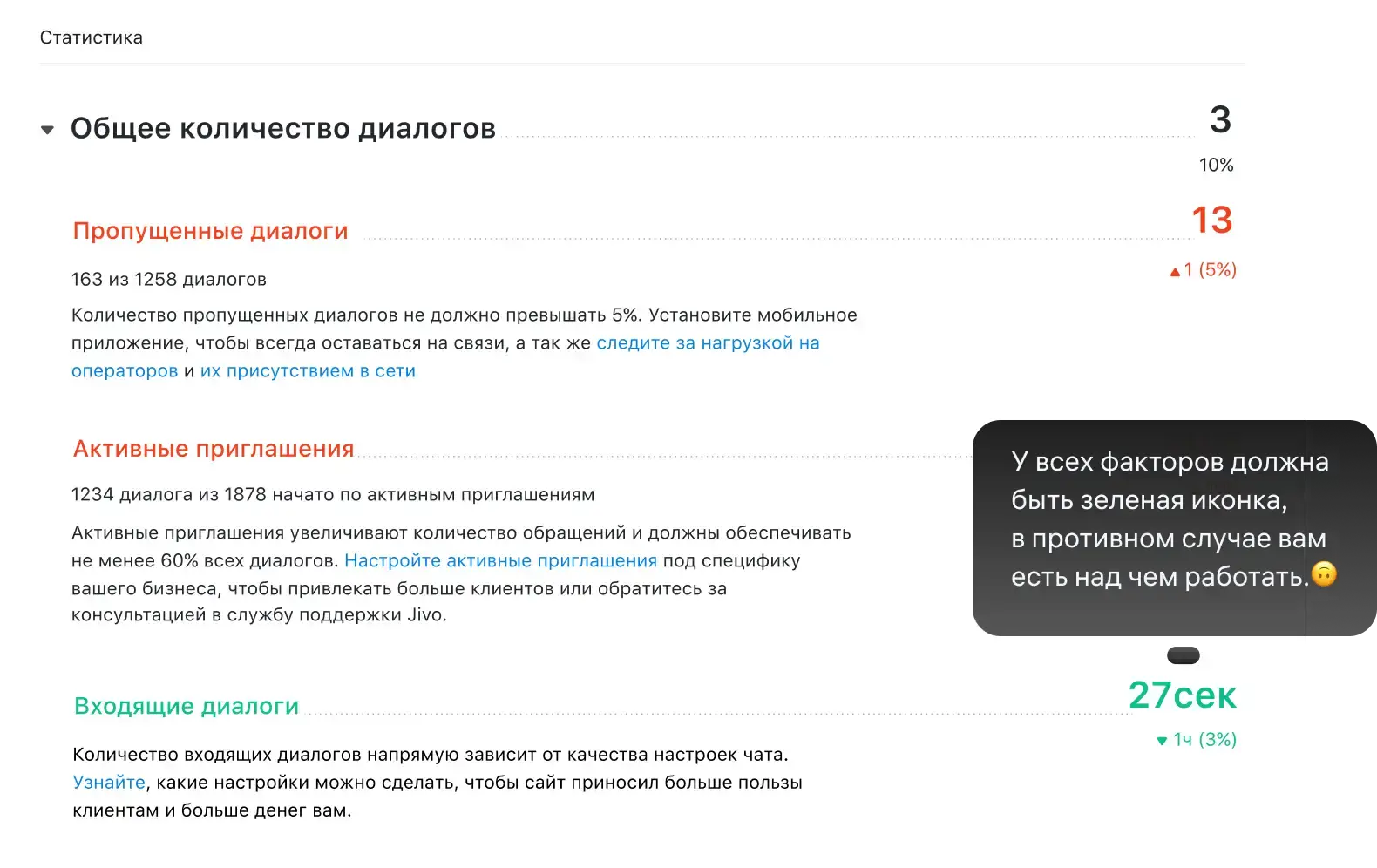Click the winking emoji in the tooltip
The height and width of the screenshot is (868, 1377).
click(1326, 576)
